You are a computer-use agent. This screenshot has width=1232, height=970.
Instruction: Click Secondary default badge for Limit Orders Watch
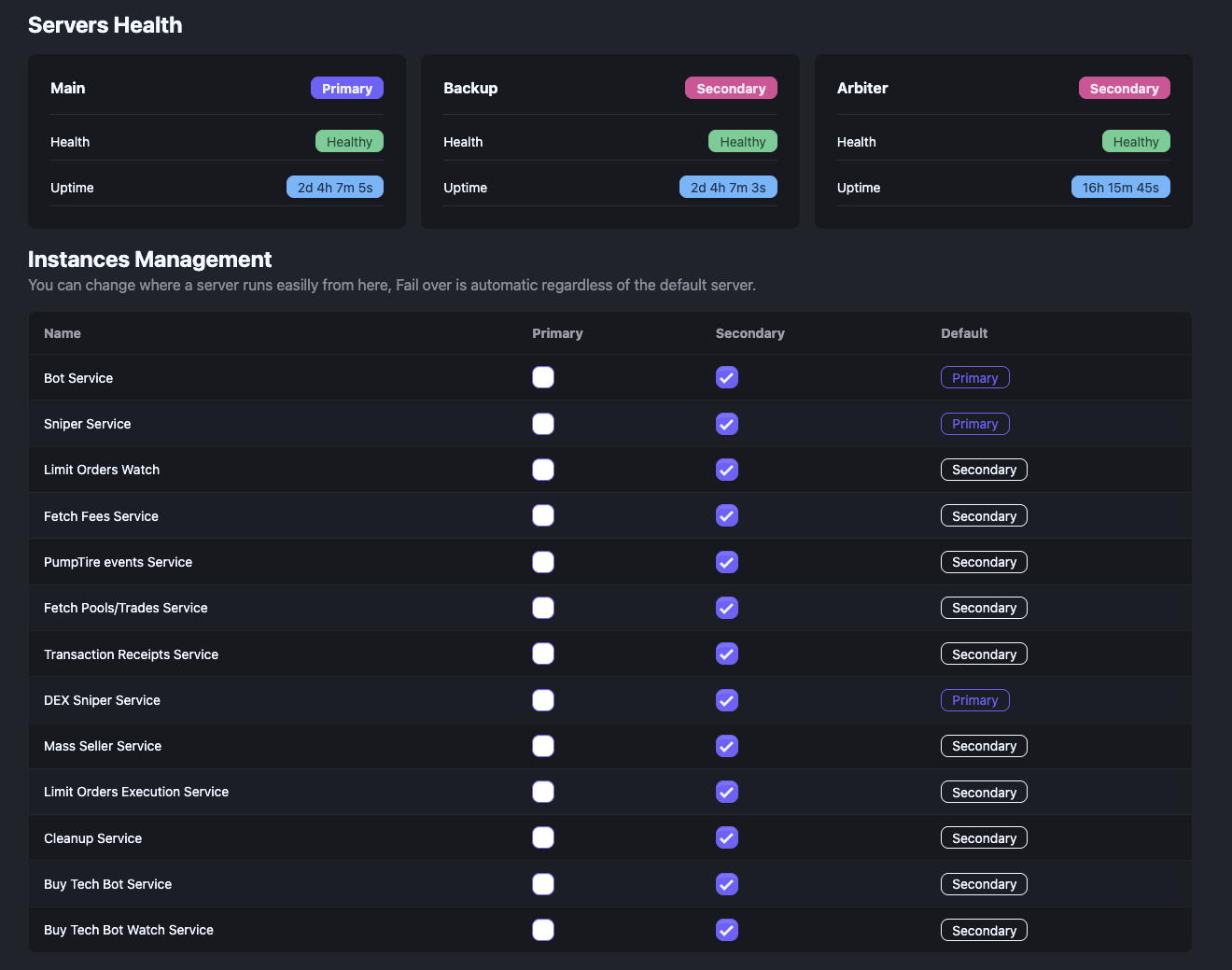pos(984,470)
